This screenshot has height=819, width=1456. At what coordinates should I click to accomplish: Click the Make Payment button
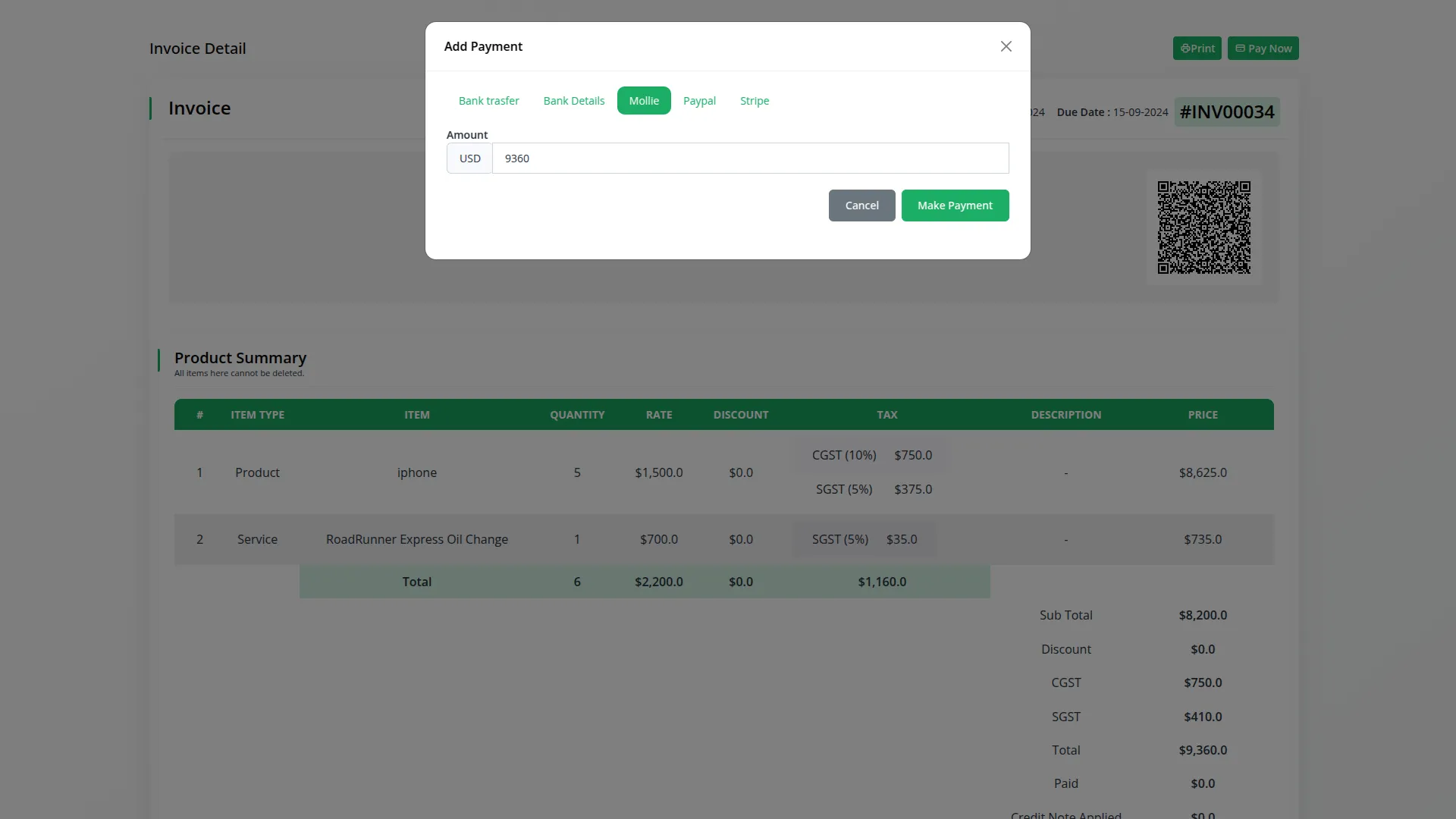954,206
